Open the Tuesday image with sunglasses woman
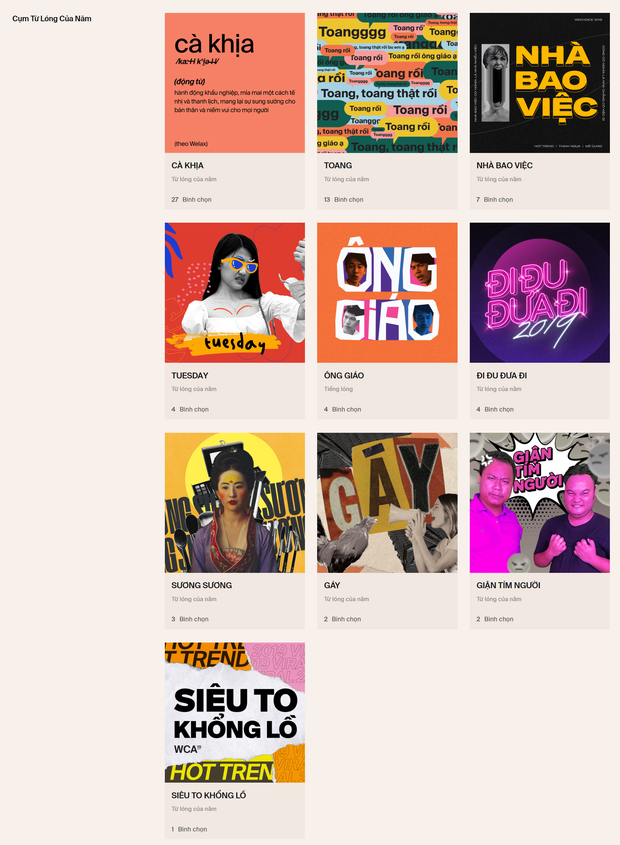Viewport: 620px width, 845px height. 235,293
